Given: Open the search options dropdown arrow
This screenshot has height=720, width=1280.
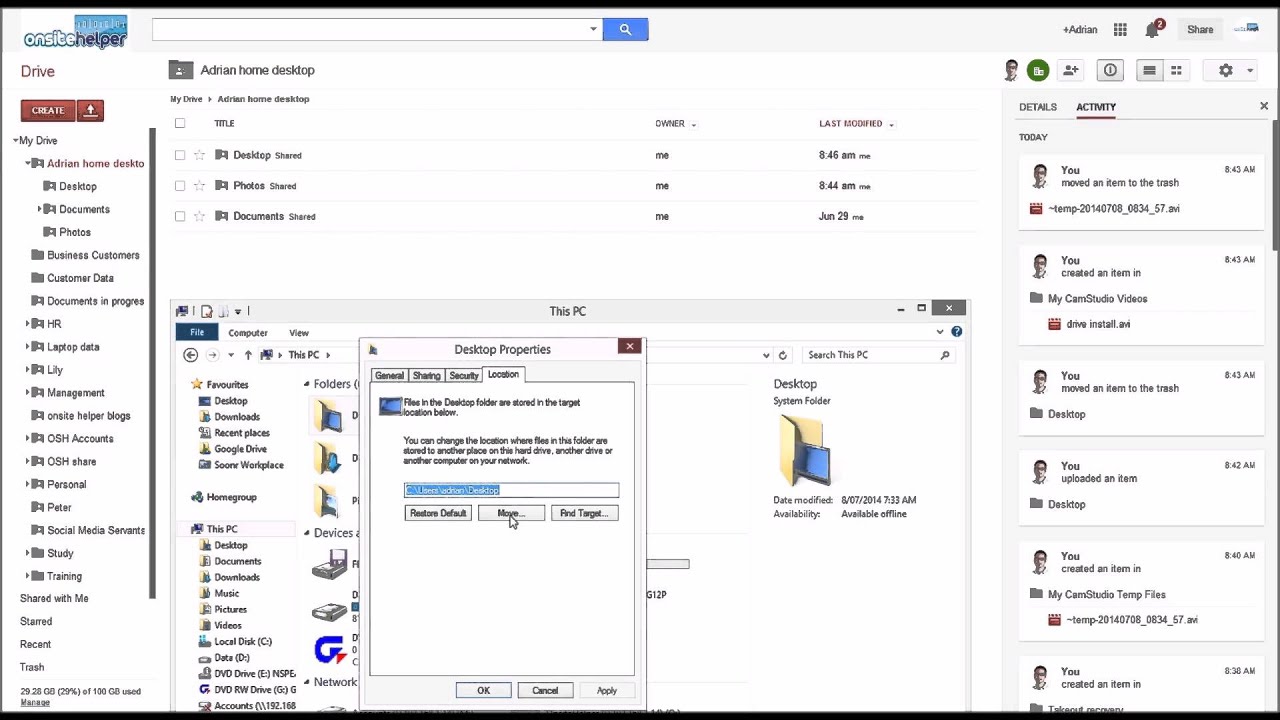Looking at the screenshot, I should [593, 29].
